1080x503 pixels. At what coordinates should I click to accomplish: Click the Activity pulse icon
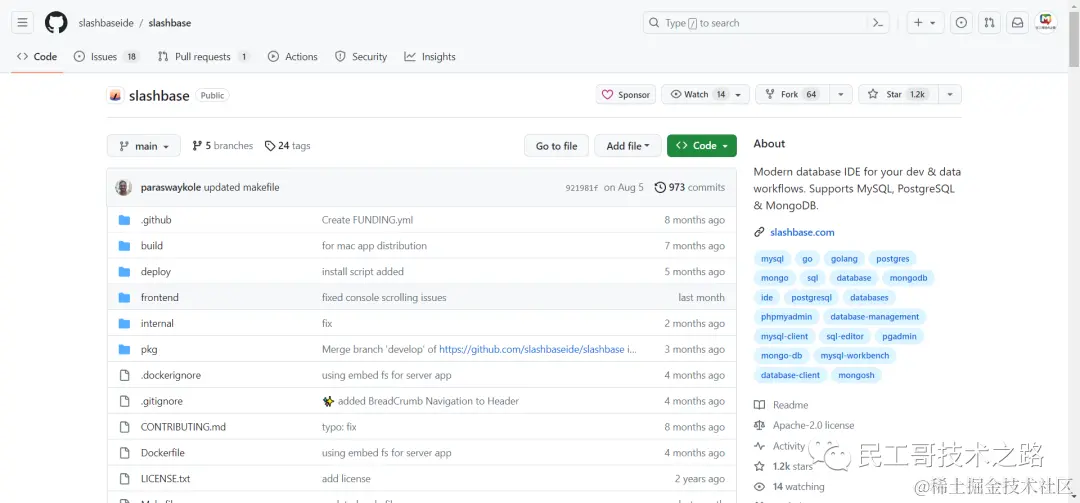click(x=759, y=446)
